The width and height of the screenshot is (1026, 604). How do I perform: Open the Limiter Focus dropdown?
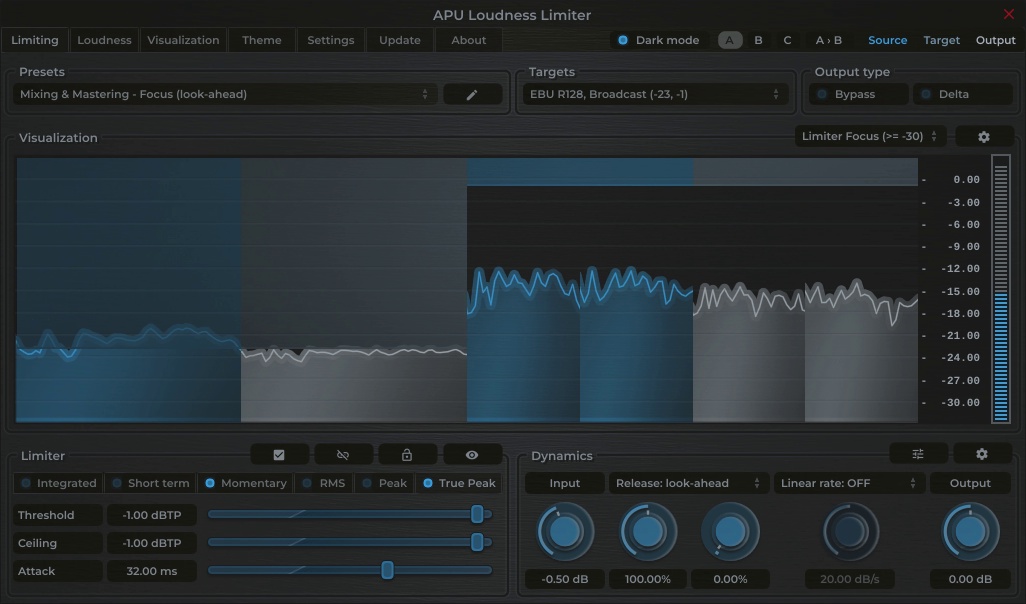pos(868,136)
